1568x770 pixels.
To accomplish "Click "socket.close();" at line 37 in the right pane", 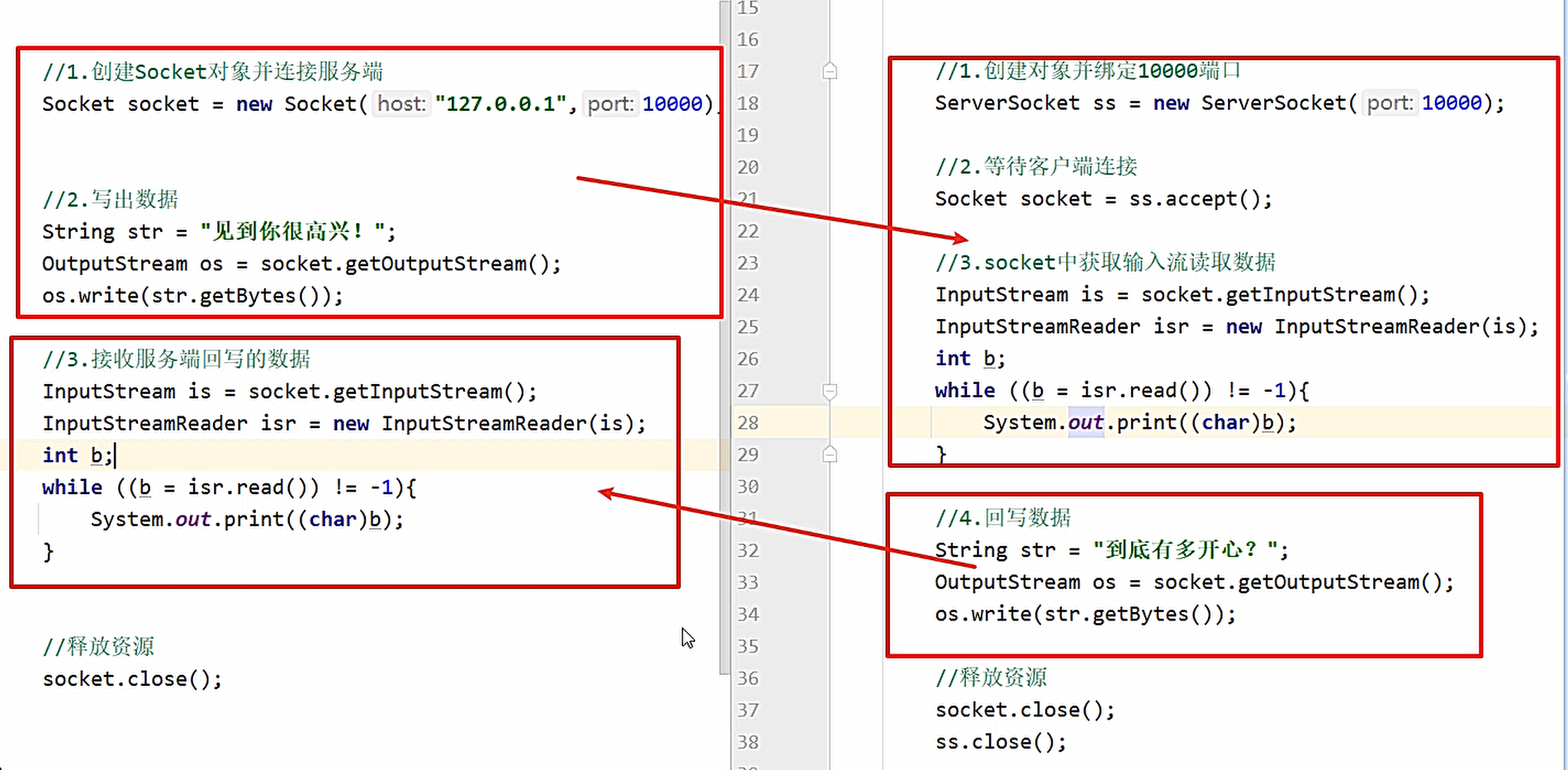I will pos(1025,711).
